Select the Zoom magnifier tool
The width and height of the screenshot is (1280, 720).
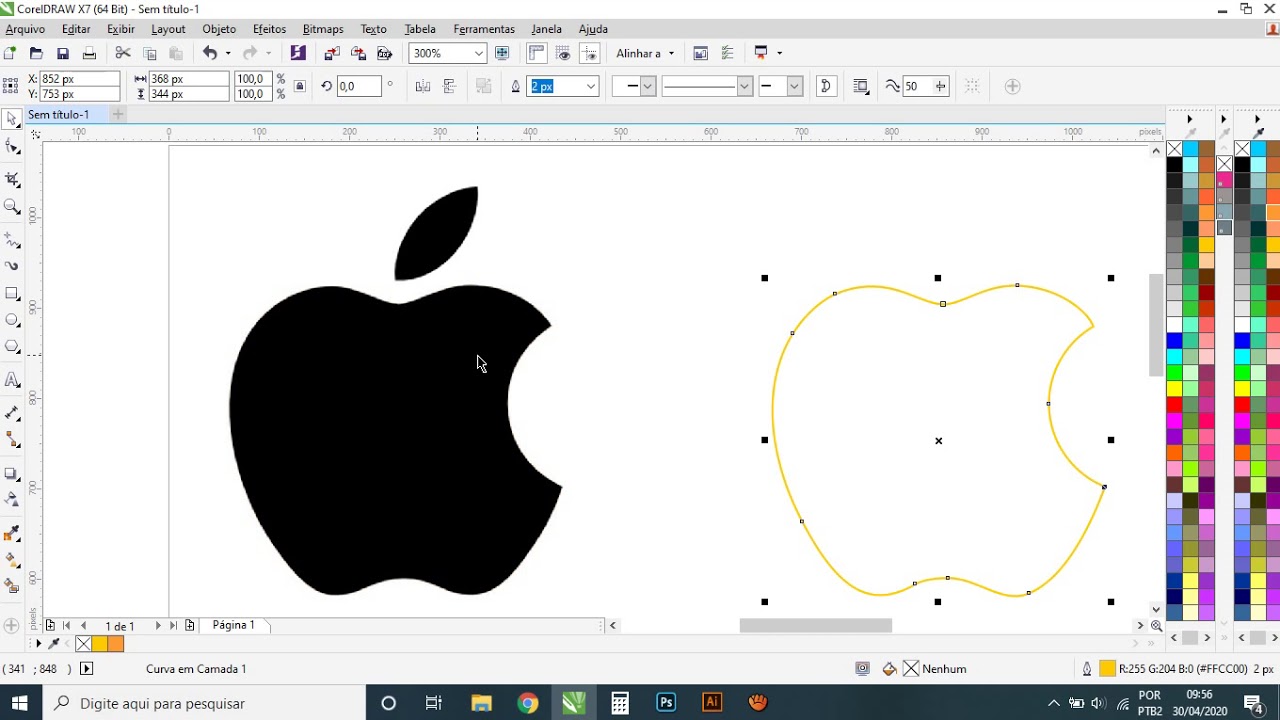pos(12,207)
